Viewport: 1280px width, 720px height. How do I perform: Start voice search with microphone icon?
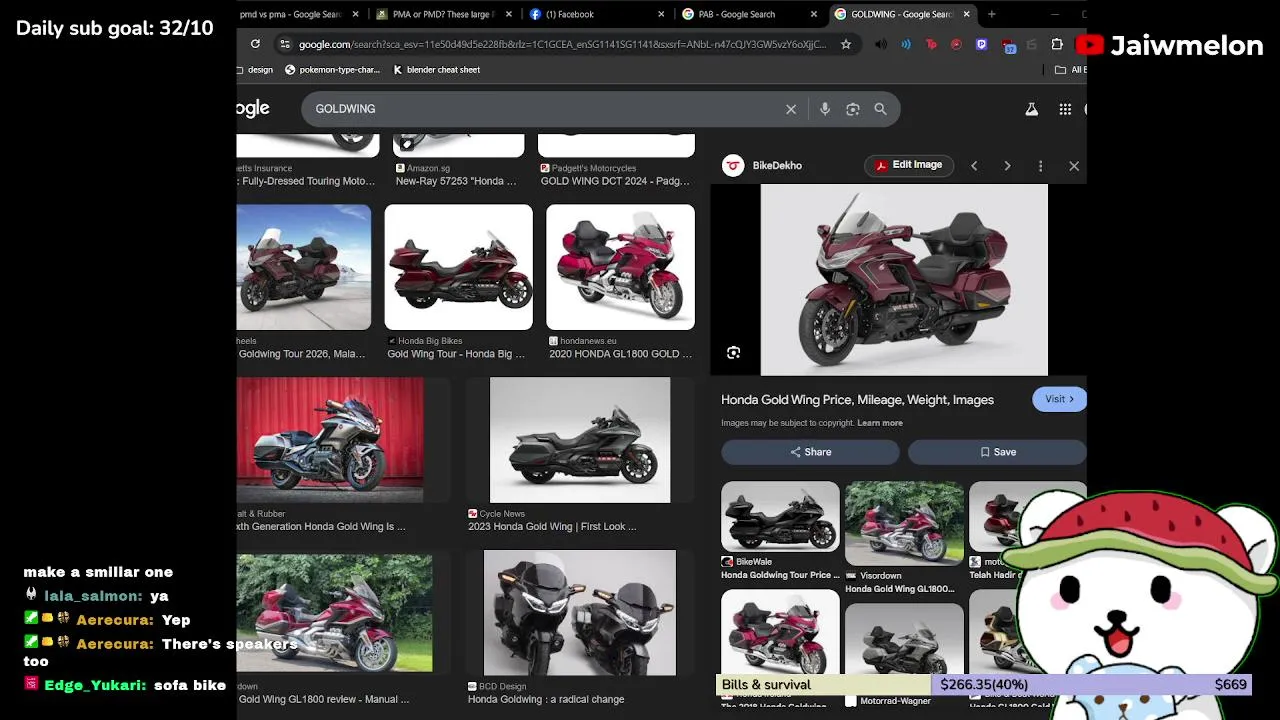(825, 109)
